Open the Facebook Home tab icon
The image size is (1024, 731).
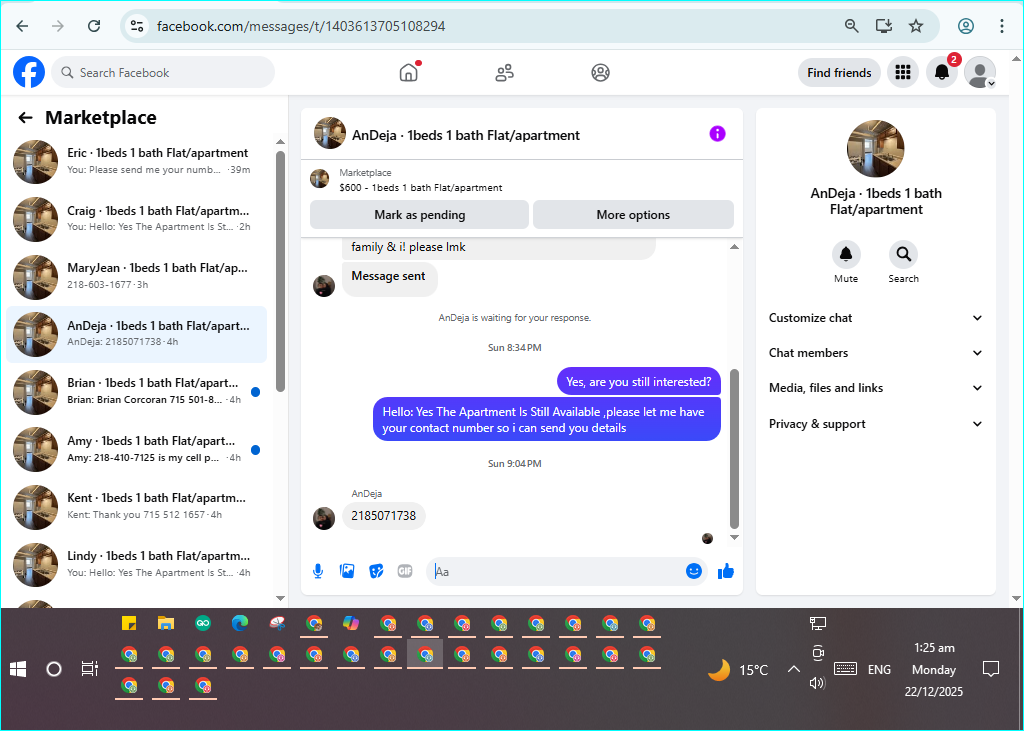tap(409, 72)
